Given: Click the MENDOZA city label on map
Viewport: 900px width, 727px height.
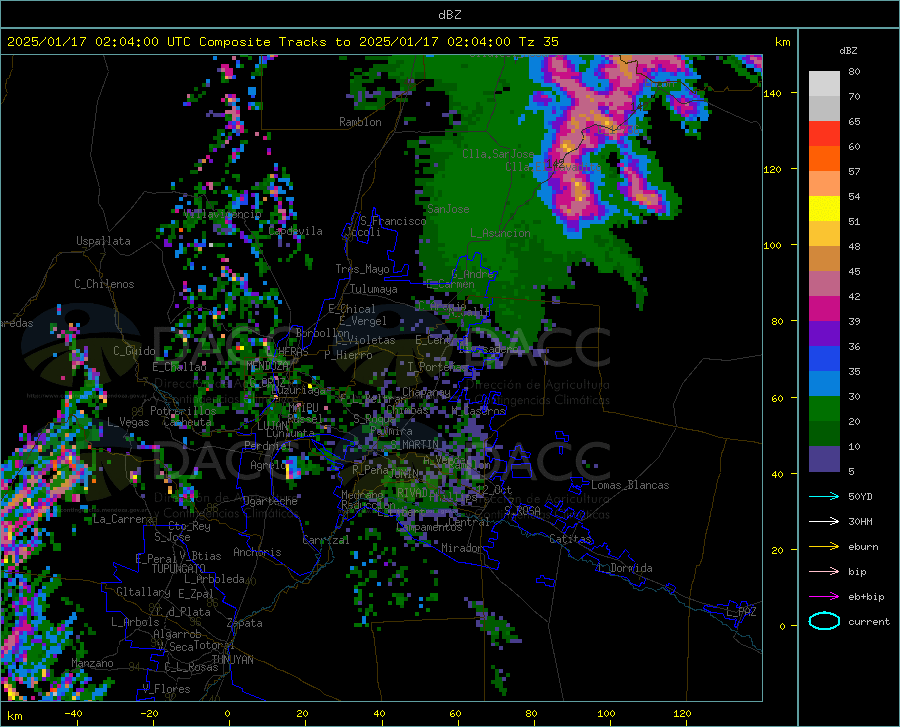Looking at the screenshot, I should 267,365.
